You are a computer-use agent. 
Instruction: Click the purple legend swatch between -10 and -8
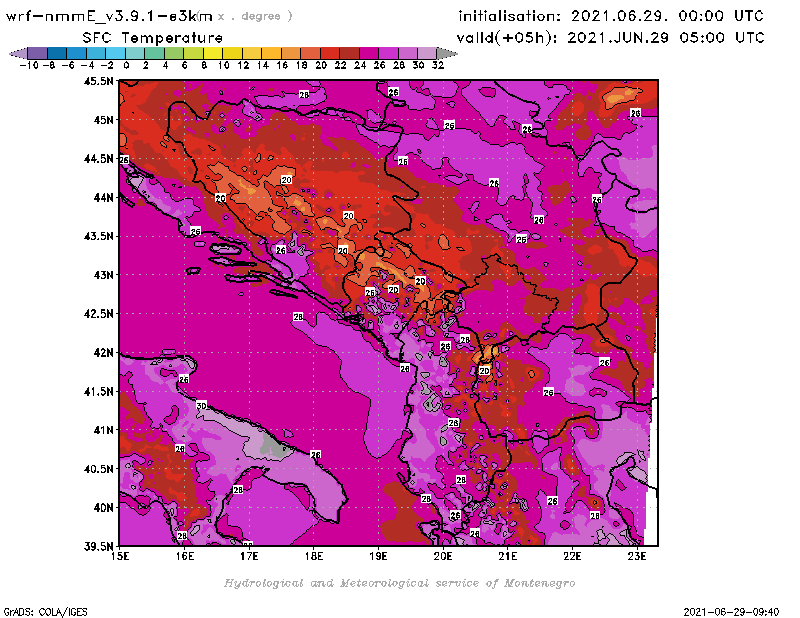(37, 53)
